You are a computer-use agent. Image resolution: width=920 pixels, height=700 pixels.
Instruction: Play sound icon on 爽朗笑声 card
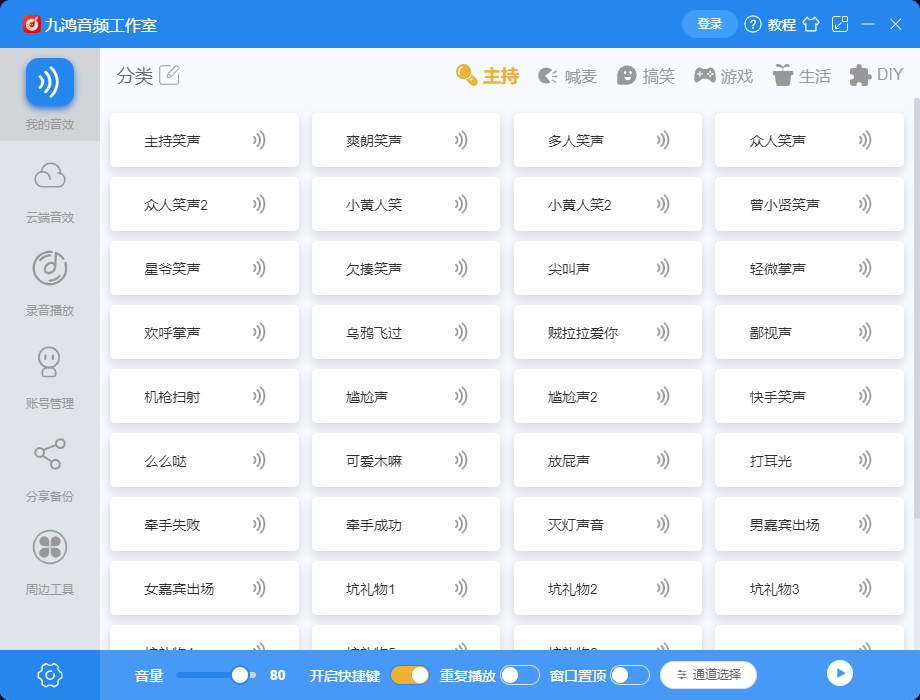tap(461, 140)
